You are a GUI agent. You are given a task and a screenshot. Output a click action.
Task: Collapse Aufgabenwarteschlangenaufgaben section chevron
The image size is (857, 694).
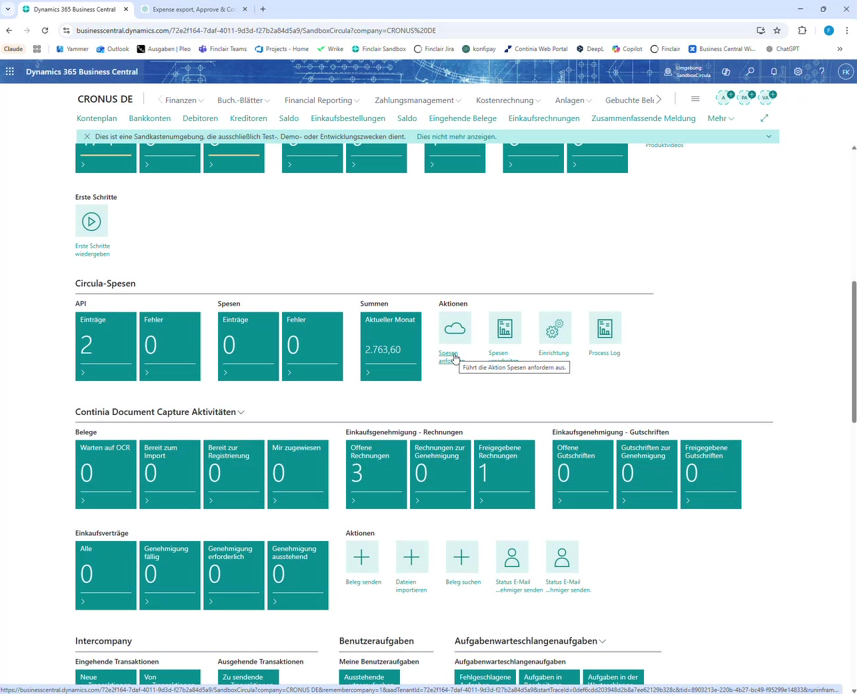[602, 642]
